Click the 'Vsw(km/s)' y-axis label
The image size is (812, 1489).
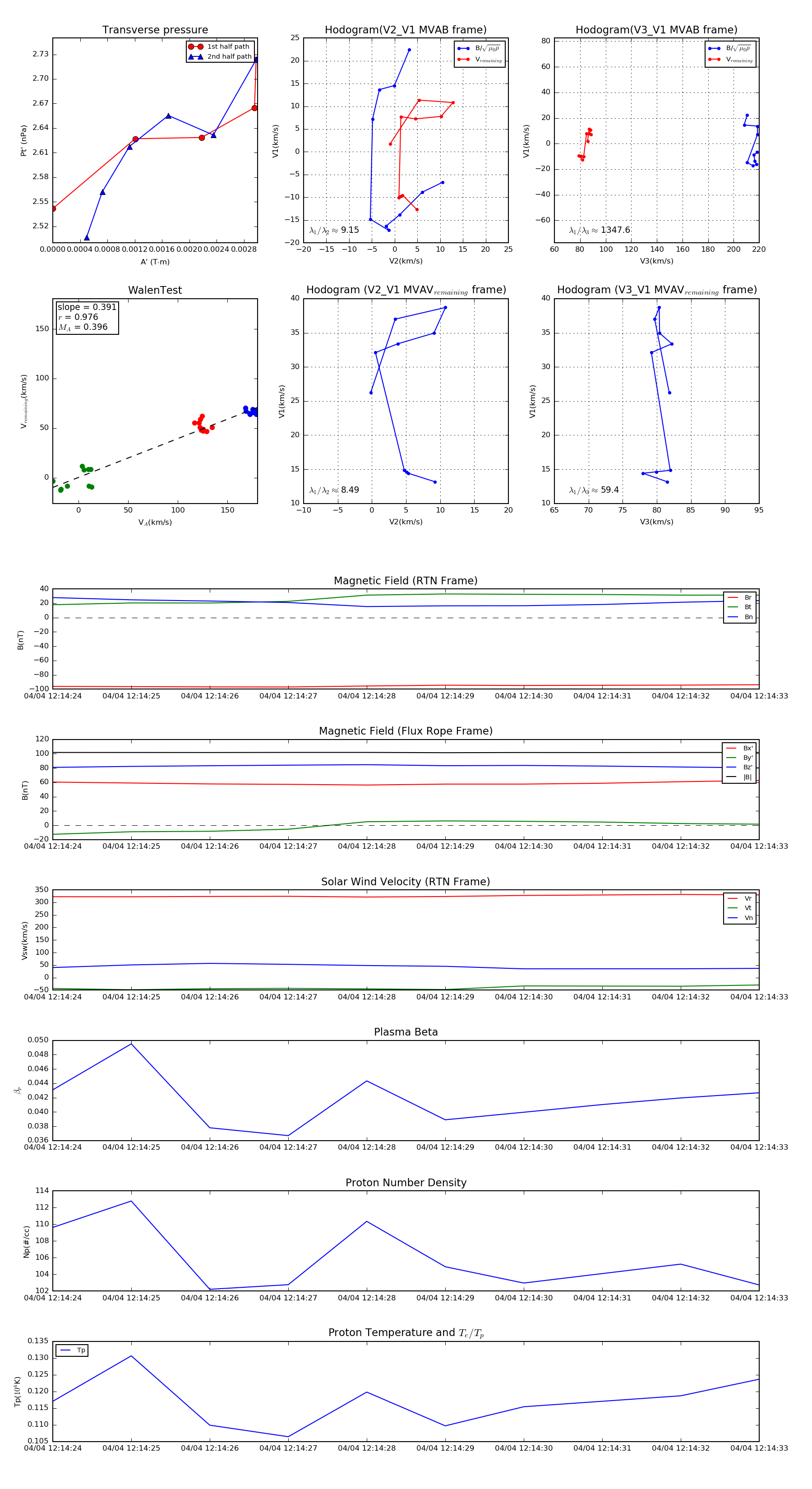(x=24, y=940)
